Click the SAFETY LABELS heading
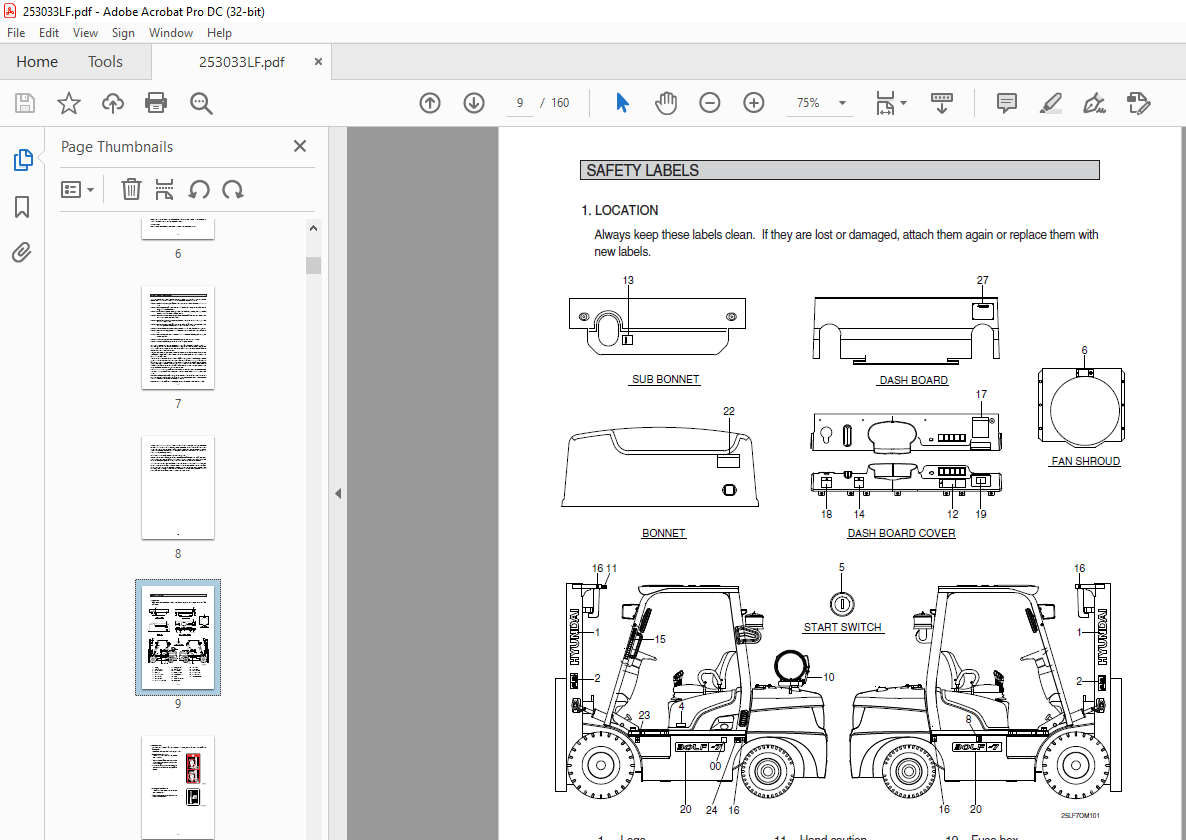 tap(642, 170)
